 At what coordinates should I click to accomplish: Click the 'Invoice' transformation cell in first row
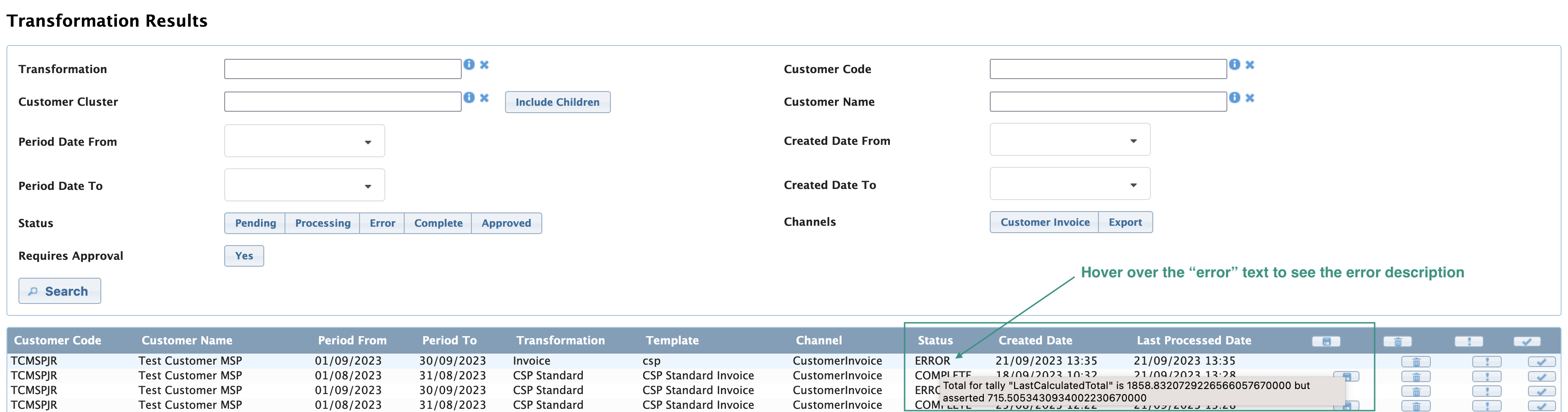click(x=531, y=361)
